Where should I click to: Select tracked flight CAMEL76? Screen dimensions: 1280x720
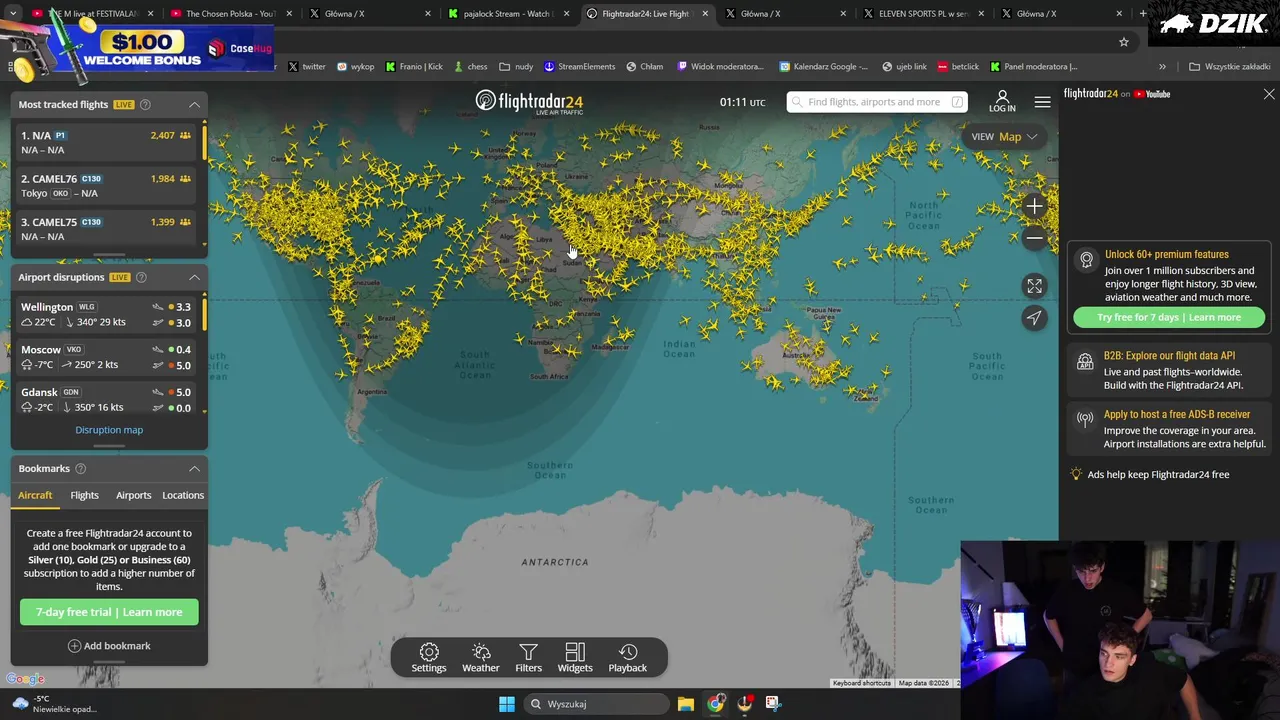[x=106, y=186]
